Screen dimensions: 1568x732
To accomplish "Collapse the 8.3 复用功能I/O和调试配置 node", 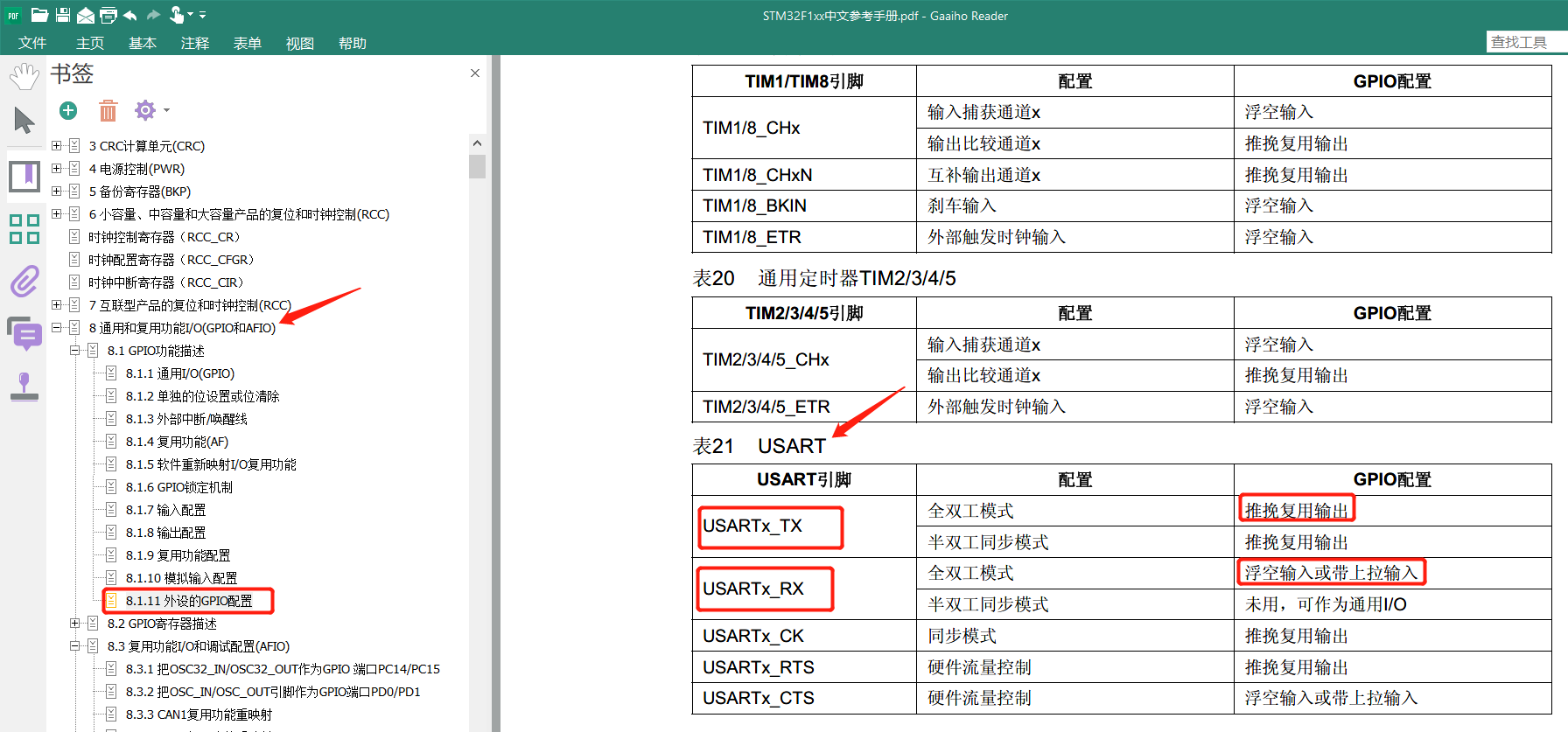I will coord(75,646).
